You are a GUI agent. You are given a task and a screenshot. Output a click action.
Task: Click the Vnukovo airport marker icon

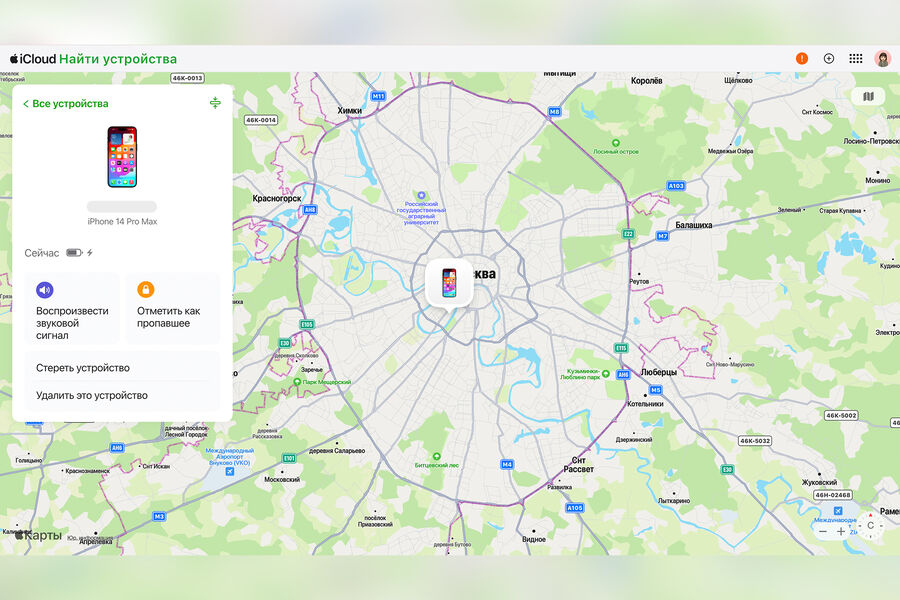(x=230, y=471)
